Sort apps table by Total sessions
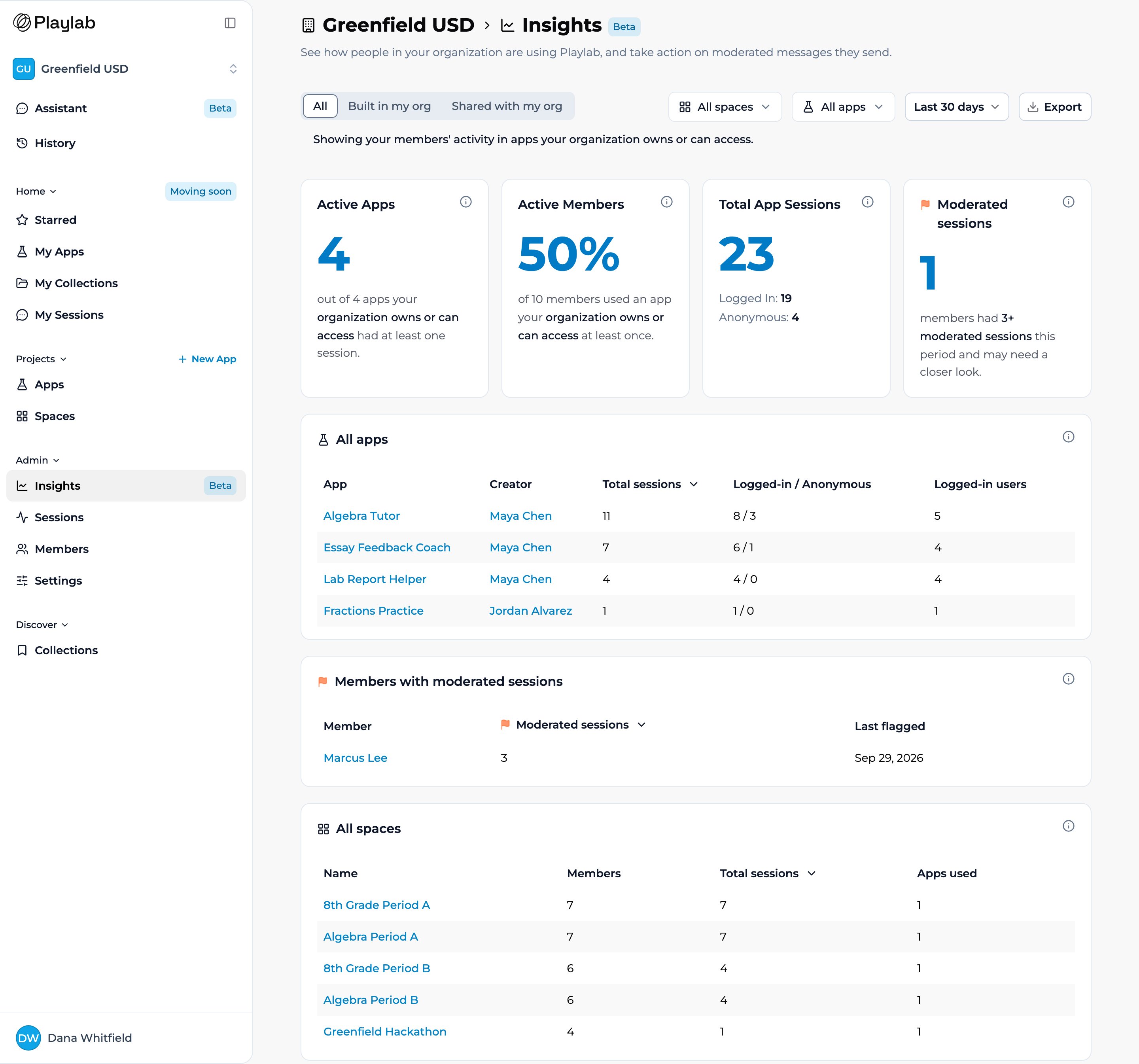 click(x=650, y=484)
